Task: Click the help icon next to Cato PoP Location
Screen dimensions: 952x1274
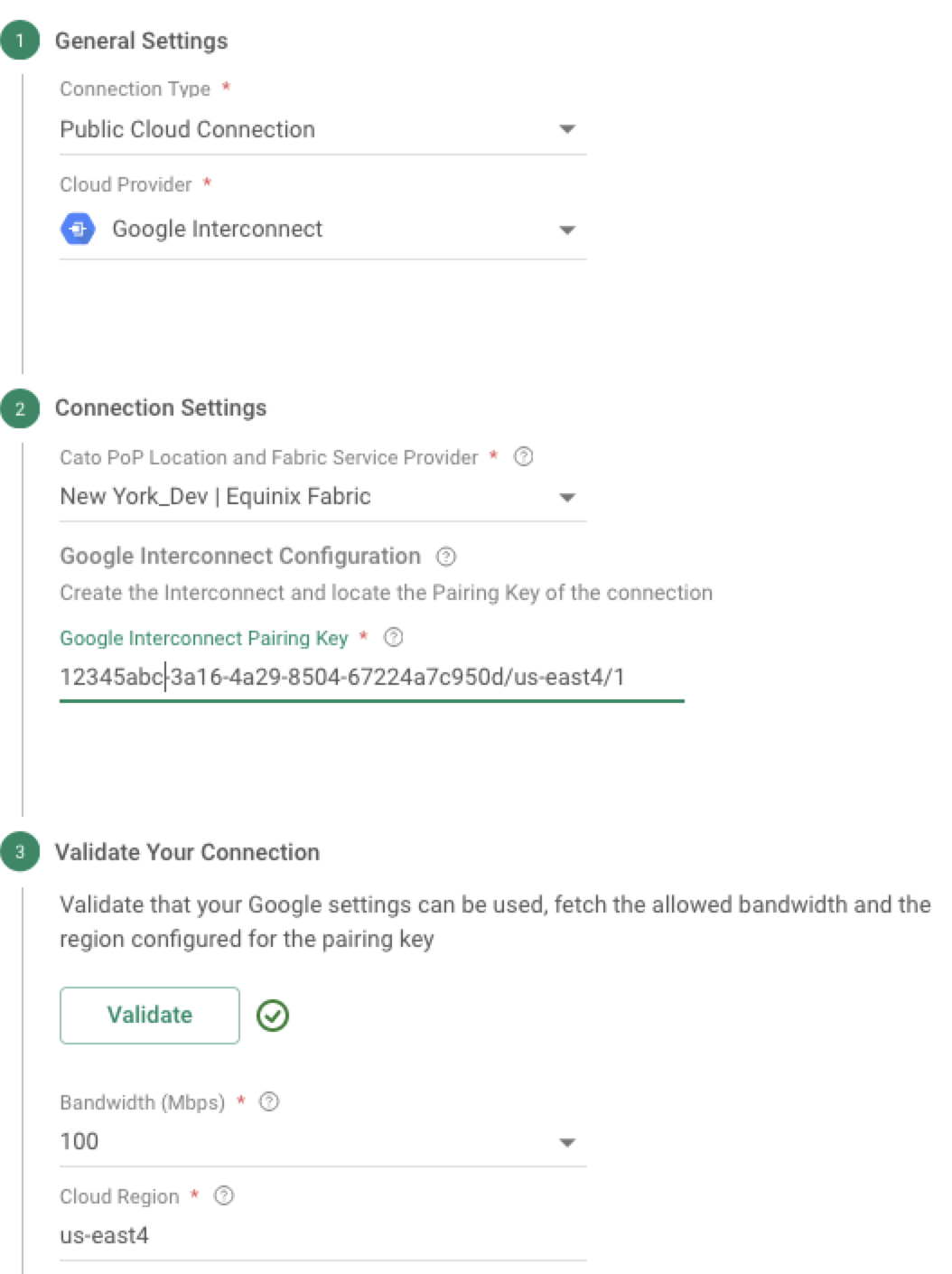Action: tap(522, 457)
